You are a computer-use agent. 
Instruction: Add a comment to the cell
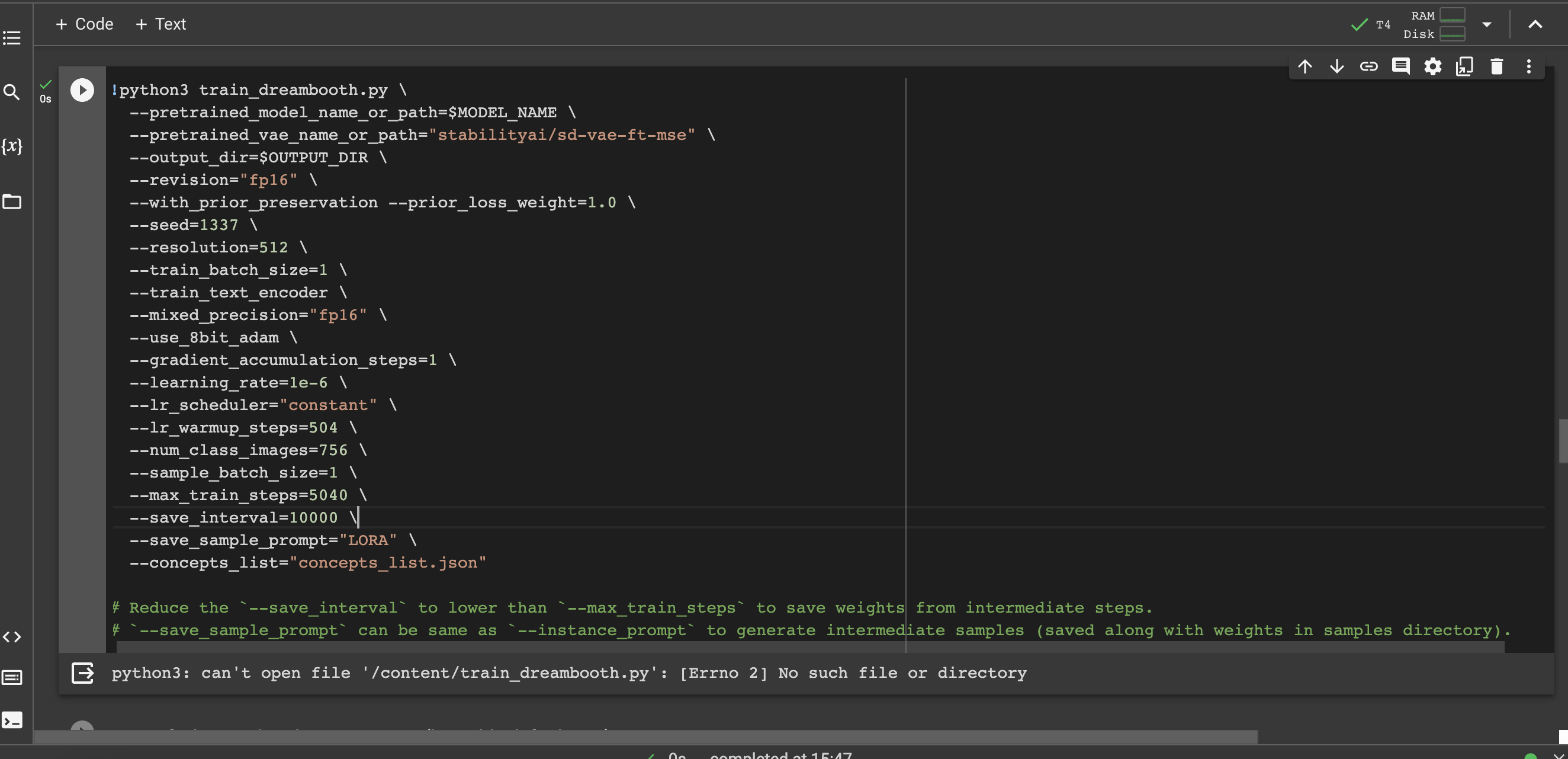click(x=1401, y=66)
